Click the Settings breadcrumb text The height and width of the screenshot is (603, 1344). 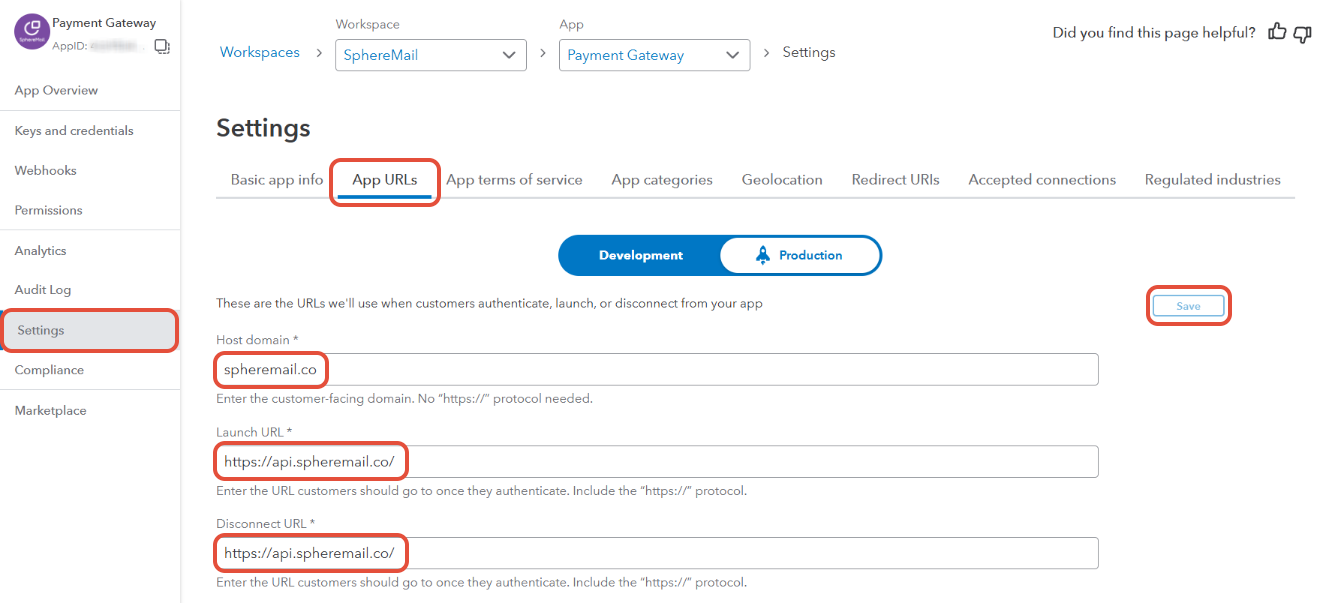click(x=809, y=52)
